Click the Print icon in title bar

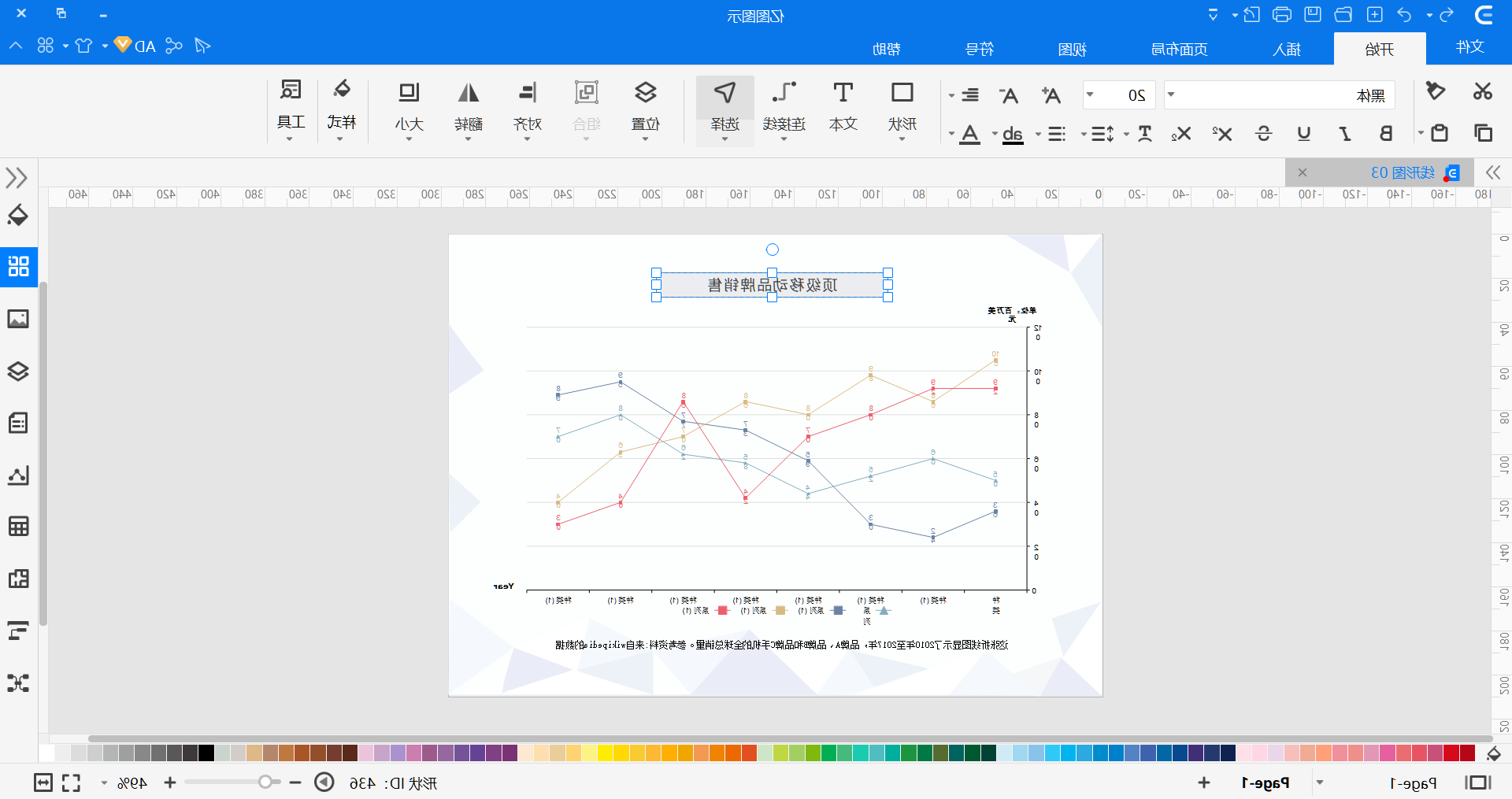(x=1281, y=15)
